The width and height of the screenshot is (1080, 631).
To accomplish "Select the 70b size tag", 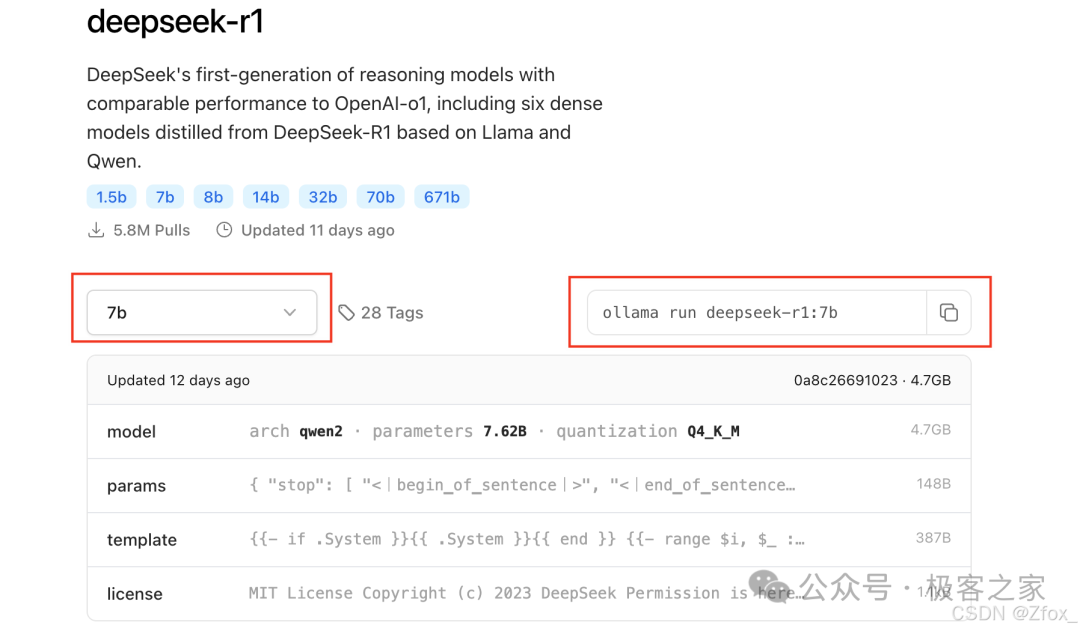I will tap(380, 197).
